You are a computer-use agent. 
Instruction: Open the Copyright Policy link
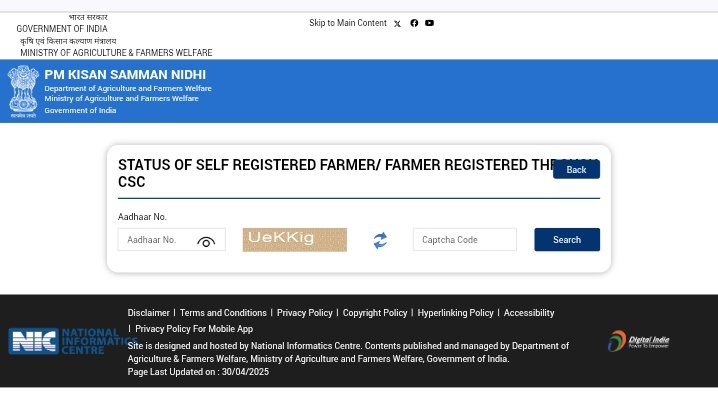coord(375,313)
